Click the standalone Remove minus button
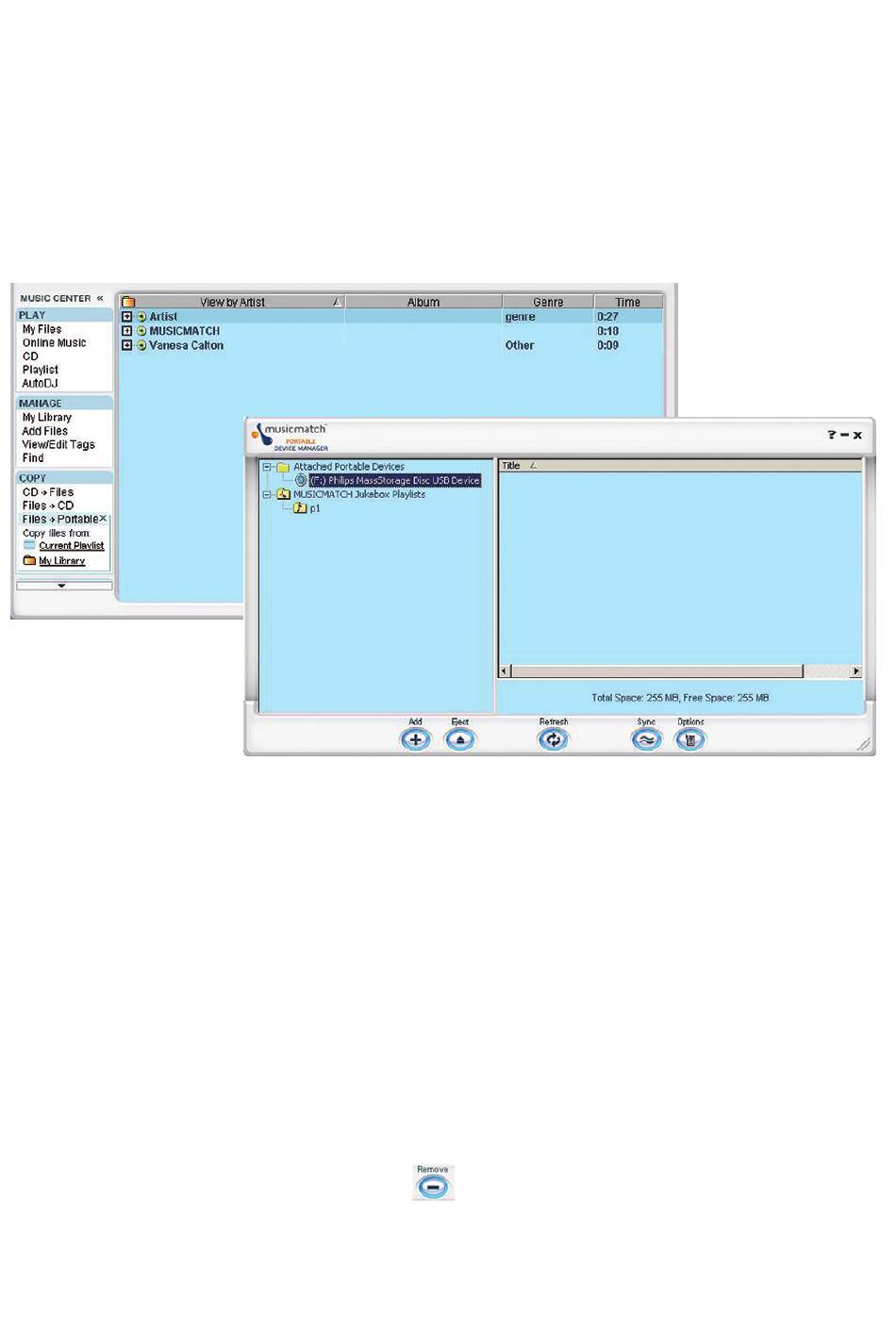Screen dimensions: 896x1324 tap(433, 1186)
